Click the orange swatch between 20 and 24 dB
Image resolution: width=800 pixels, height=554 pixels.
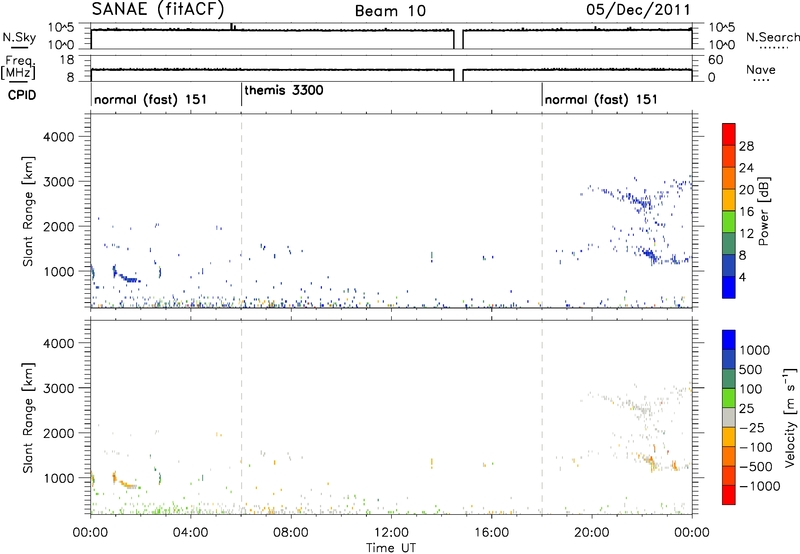(729, 178)
